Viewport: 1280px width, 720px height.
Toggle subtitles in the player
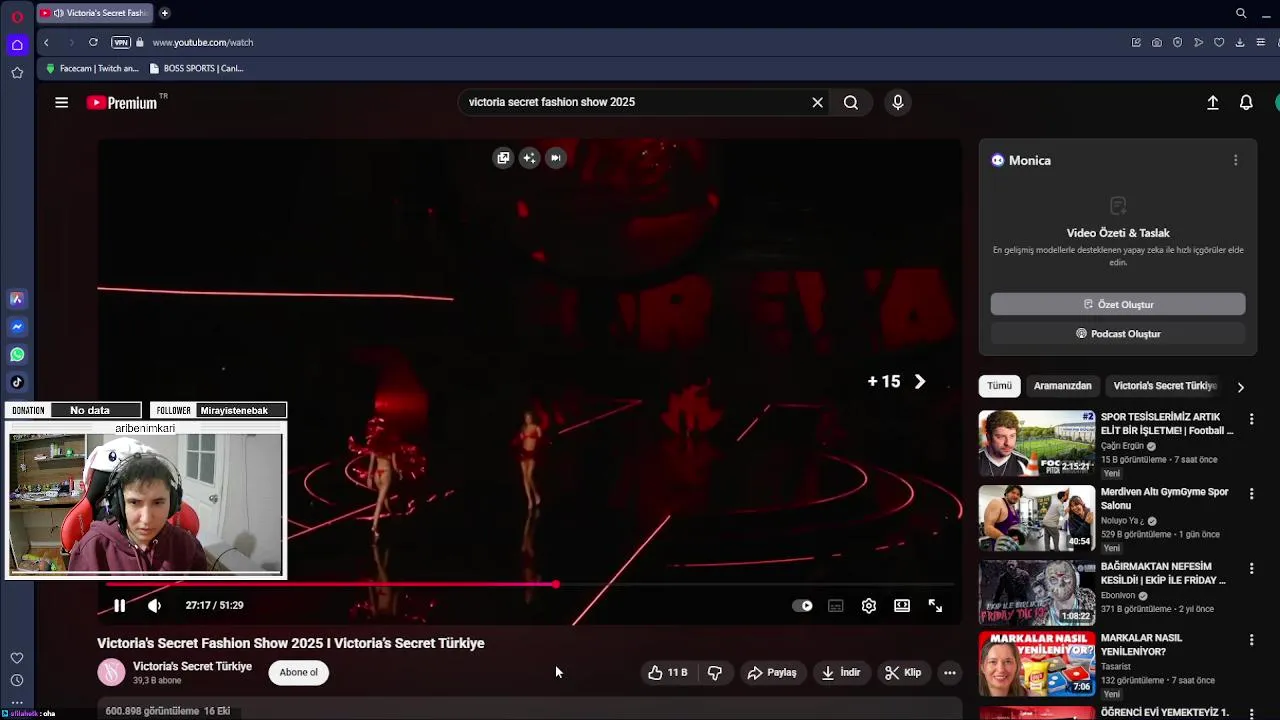point(835,605)
